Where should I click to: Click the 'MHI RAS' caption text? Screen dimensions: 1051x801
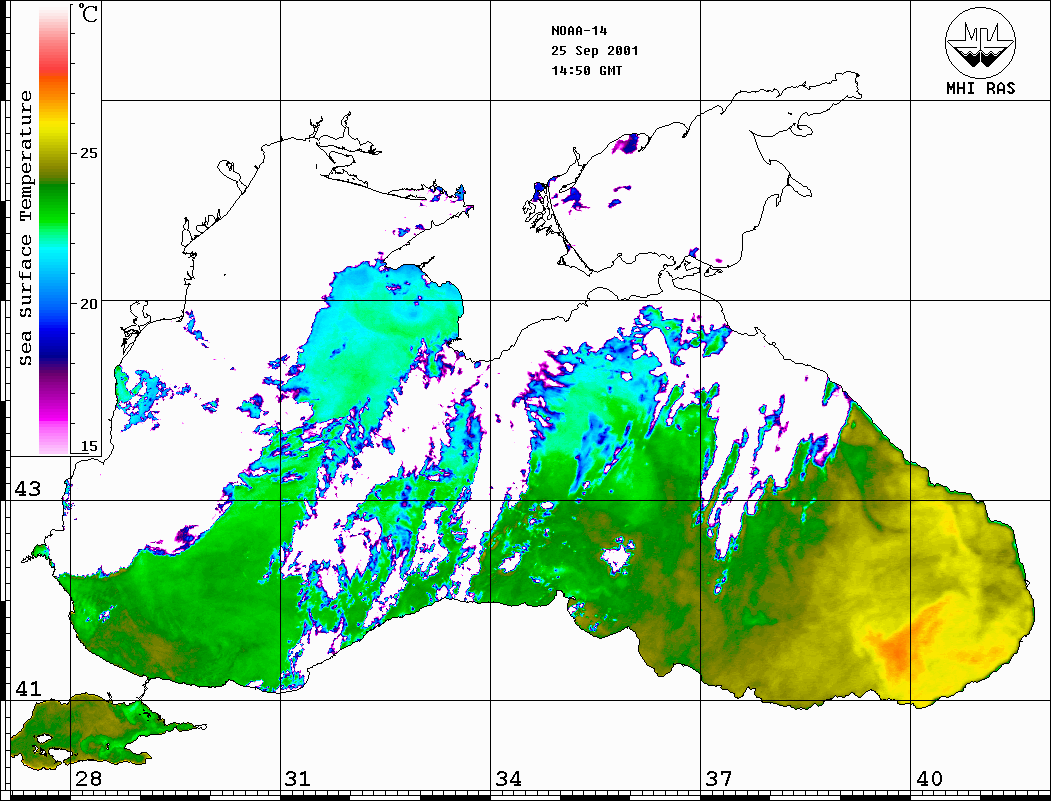pyautogui.click(x=981, y=88)
